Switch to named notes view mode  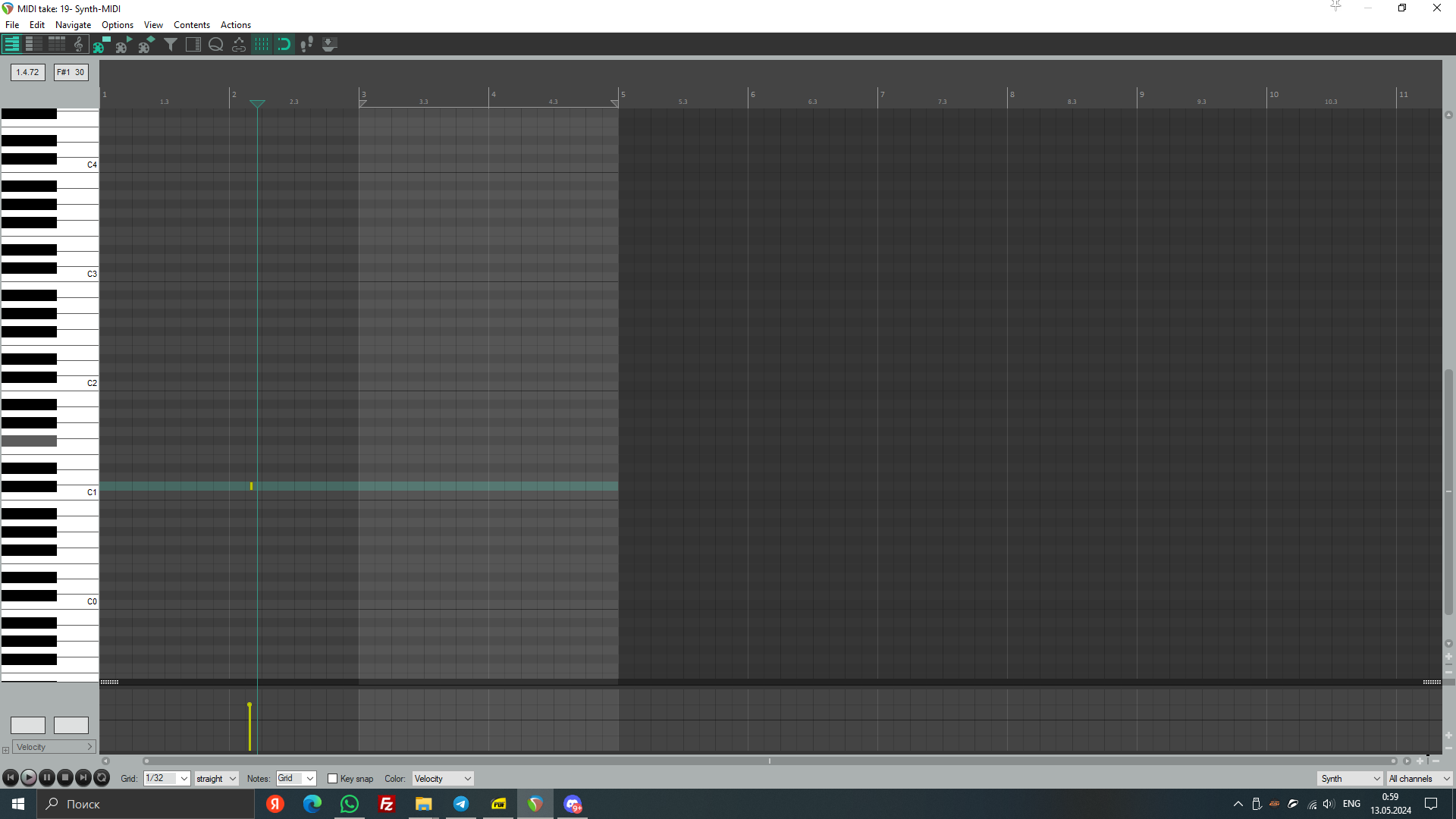(34, 44)
